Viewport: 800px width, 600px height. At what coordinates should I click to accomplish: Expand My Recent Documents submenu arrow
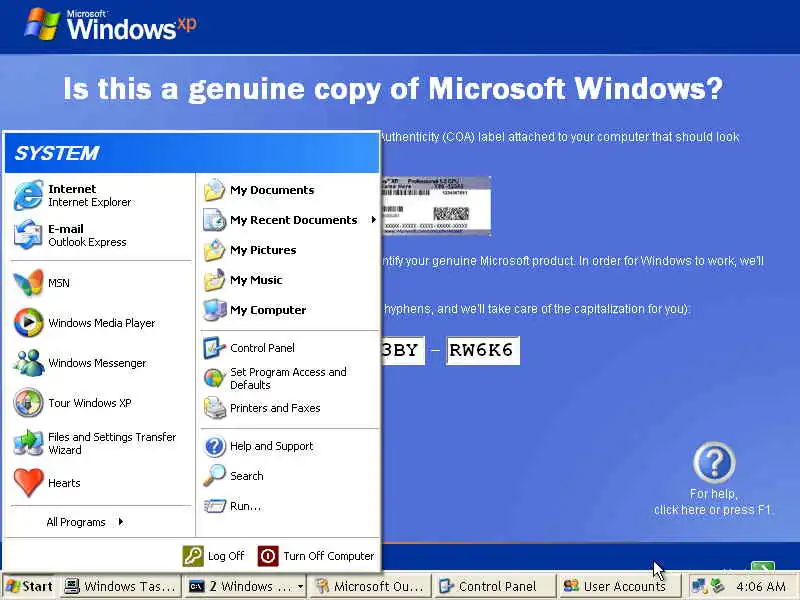point(373,220)
